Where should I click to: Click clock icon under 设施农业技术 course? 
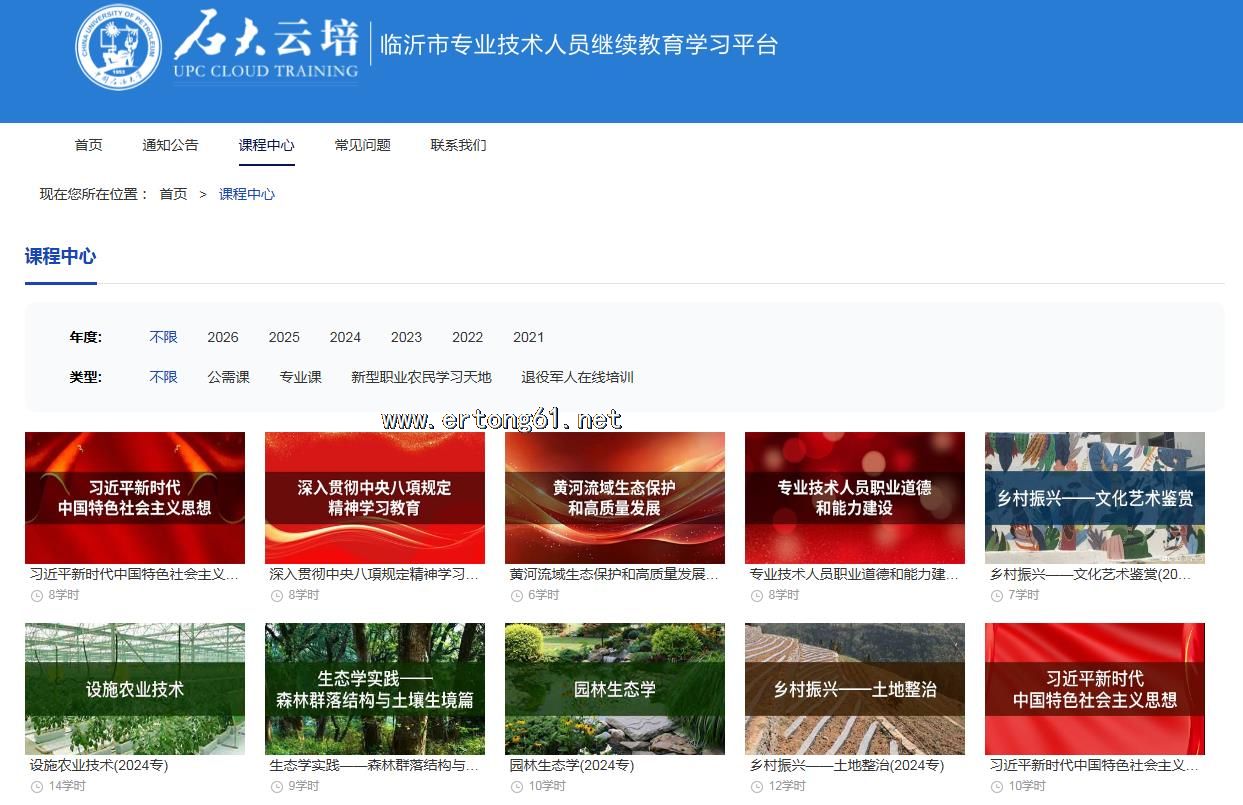point(36,786)
